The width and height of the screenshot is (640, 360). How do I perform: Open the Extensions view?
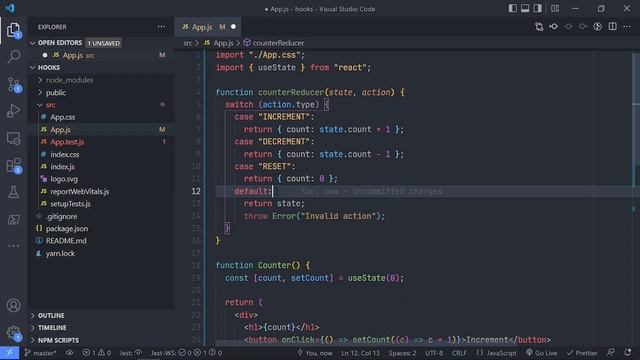click(13, 166)
